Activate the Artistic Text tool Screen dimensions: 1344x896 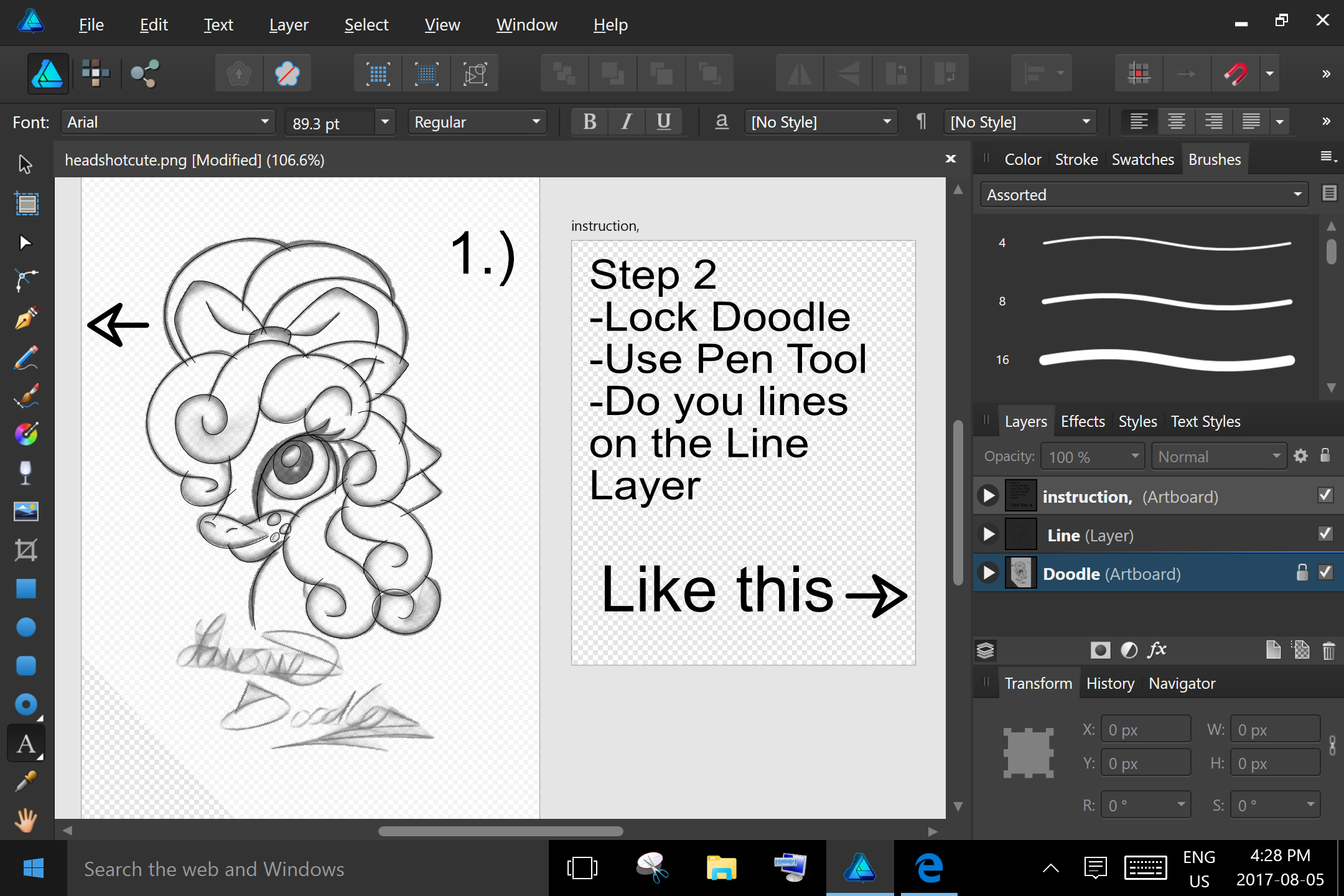pyautogui.click(x=26, y=742)
